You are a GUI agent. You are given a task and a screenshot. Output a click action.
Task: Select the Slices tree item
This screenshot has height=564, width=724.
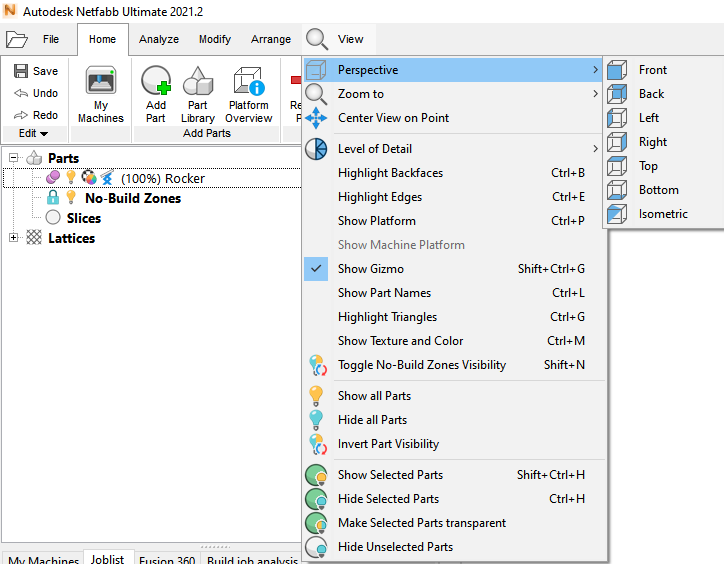tap(84, 218)
